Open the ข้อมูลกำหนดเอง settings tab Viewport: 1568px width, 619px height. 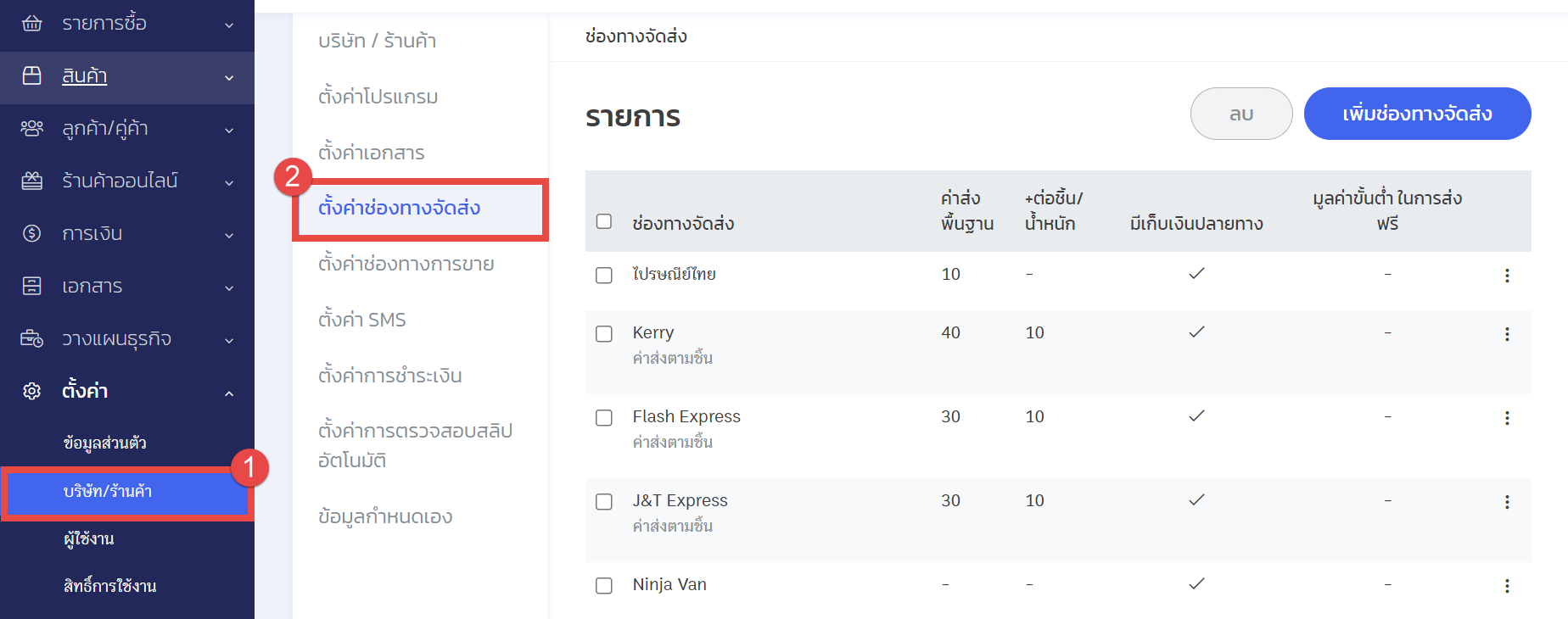[385, 516]
